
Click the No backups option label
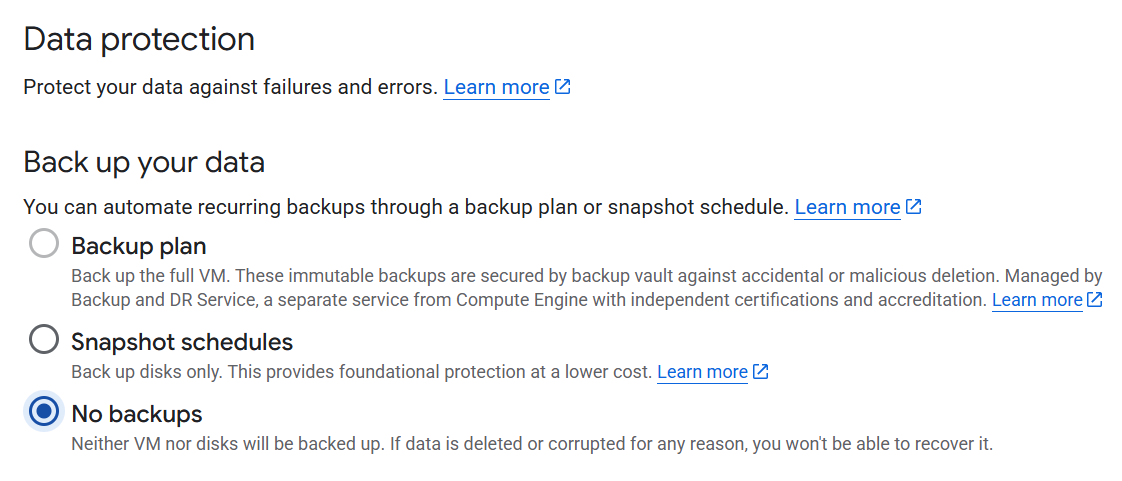point(137,413)
